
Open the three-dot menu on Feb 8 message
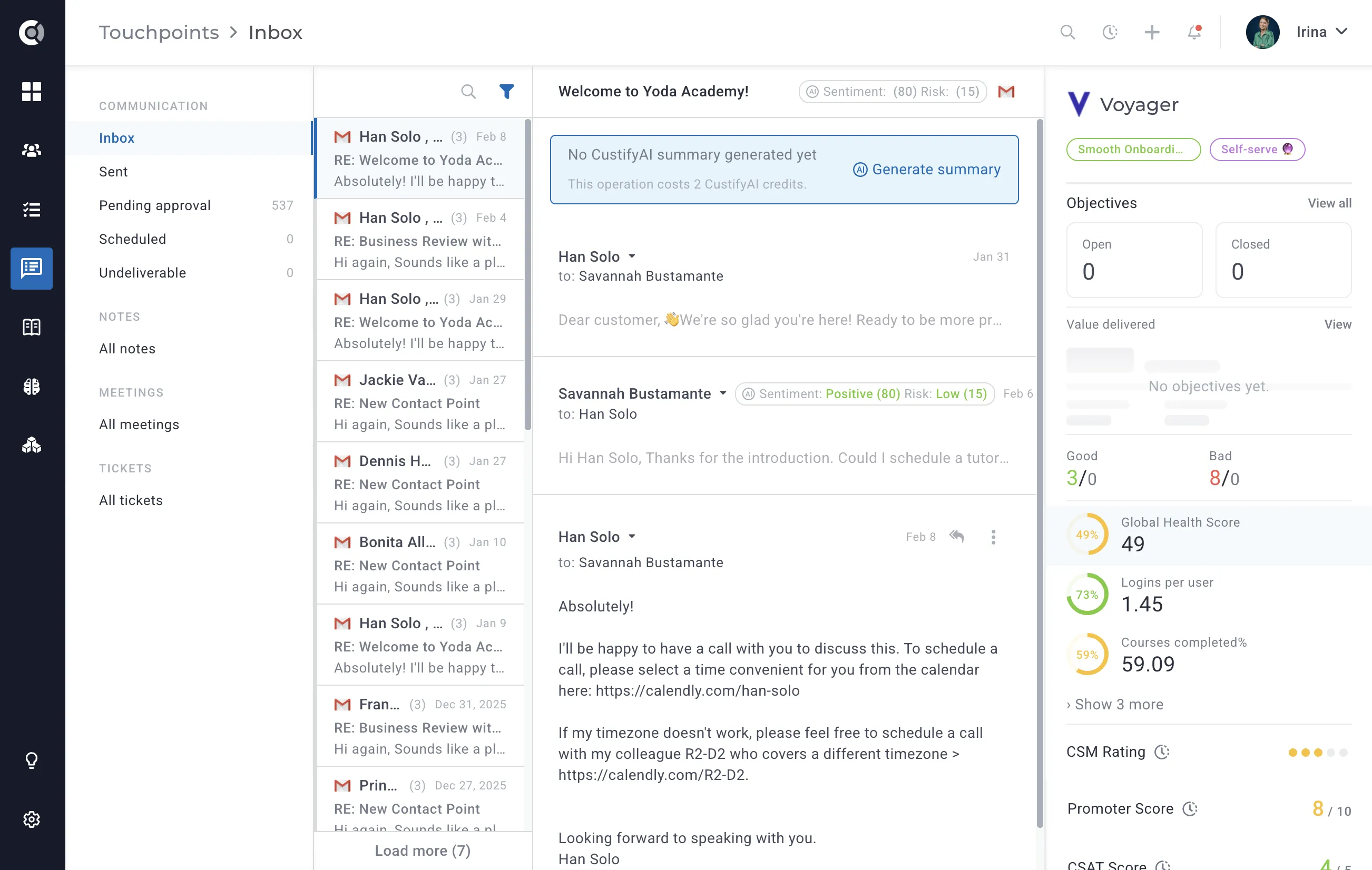(993, 537)
